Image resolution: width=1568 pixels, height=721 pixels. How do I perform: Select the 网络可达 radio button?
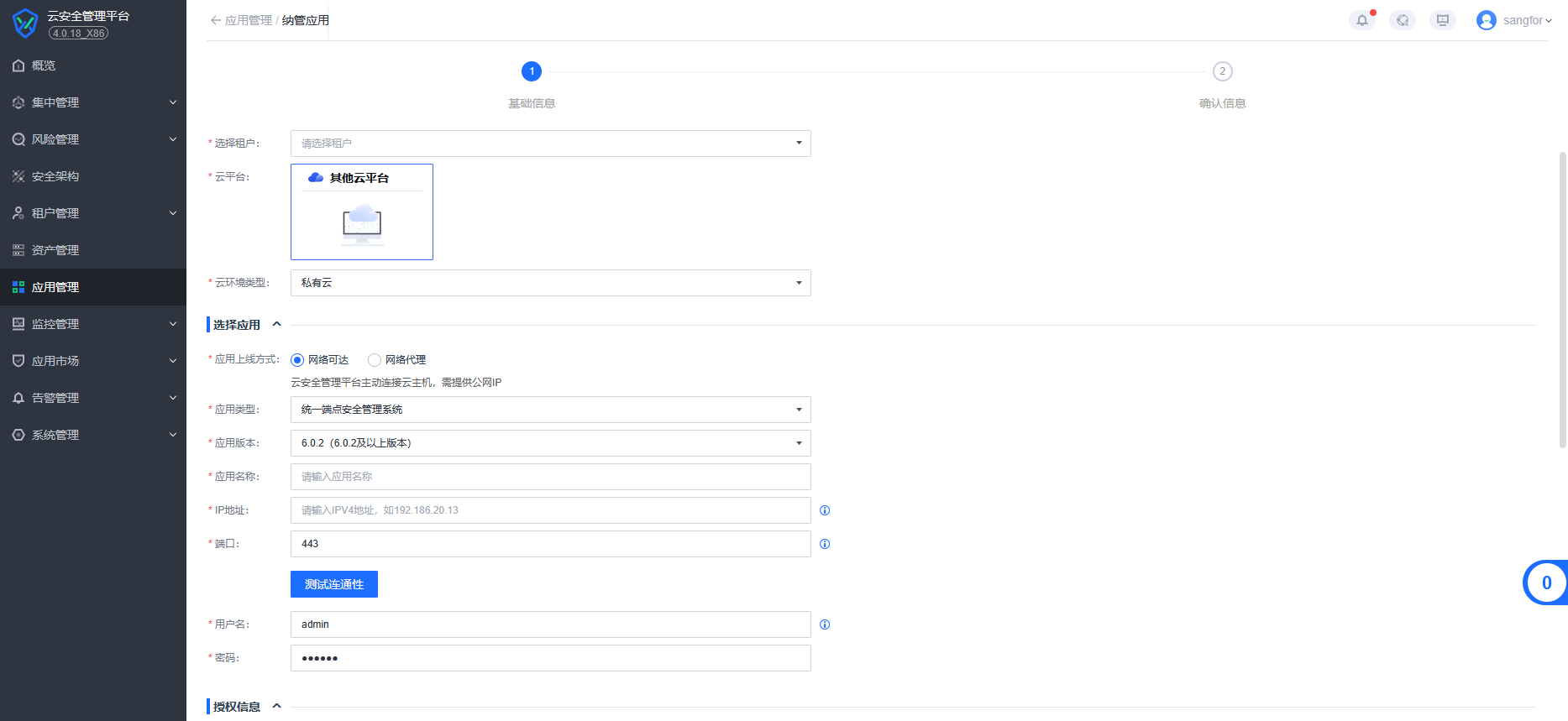297,360
